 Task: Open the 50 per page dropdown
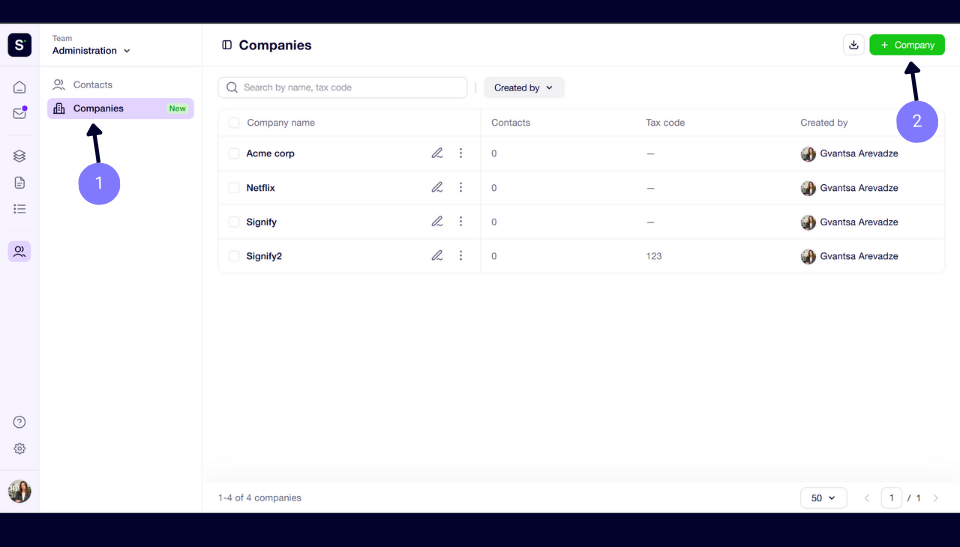point(823,498)
